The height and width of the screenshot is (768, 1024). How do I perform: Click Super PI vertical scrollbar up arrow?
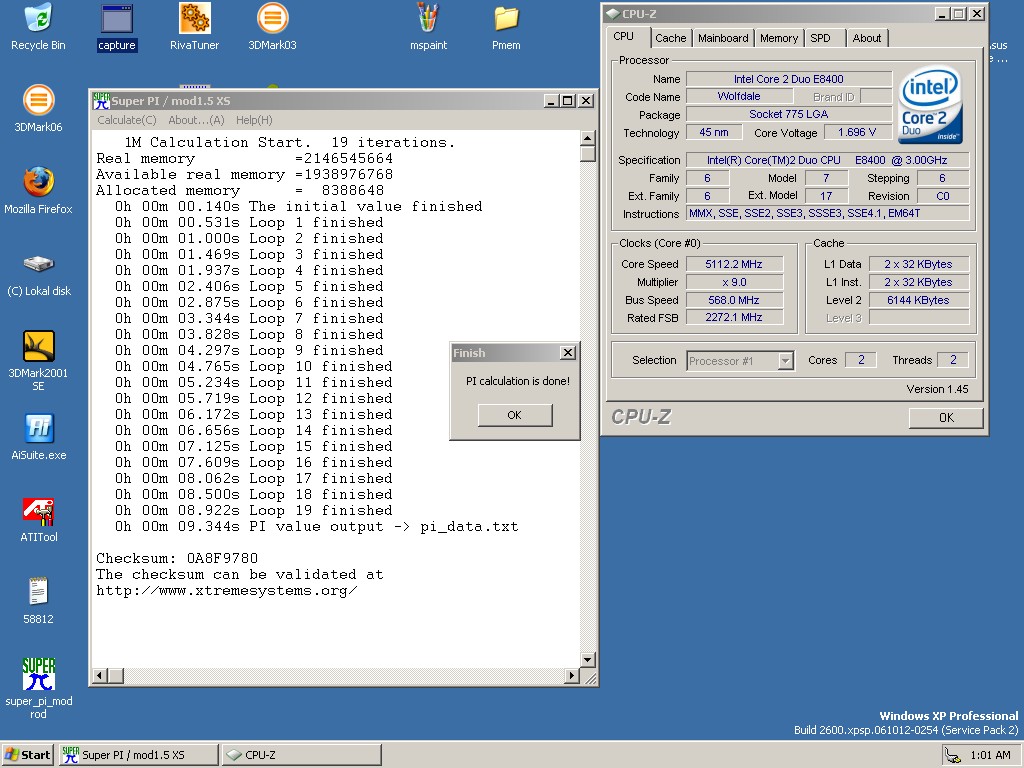587,138
